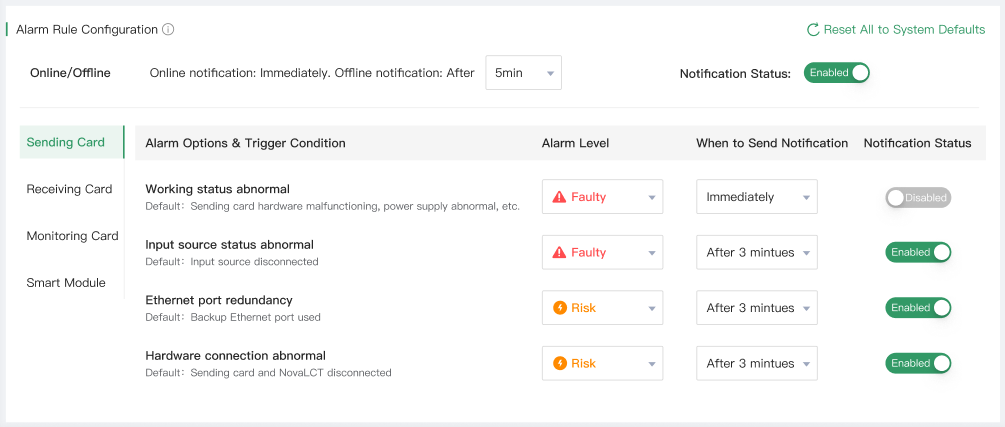Switch to the Monitoring Card tab
Viewport: 1005px width, 427px height.
(x=72, y=236)
